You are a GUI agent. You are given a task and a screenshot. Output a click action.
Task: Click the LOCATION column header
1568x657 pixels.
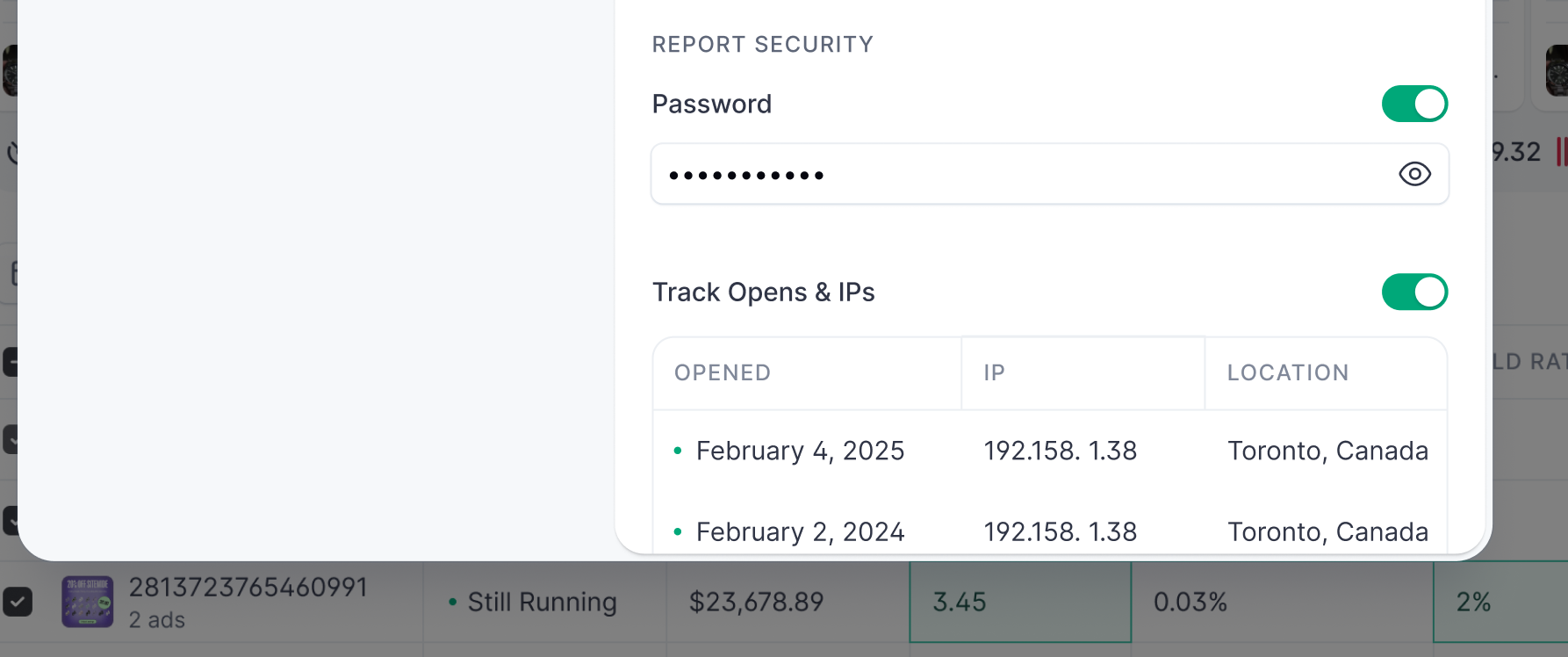click(1287, 372)
